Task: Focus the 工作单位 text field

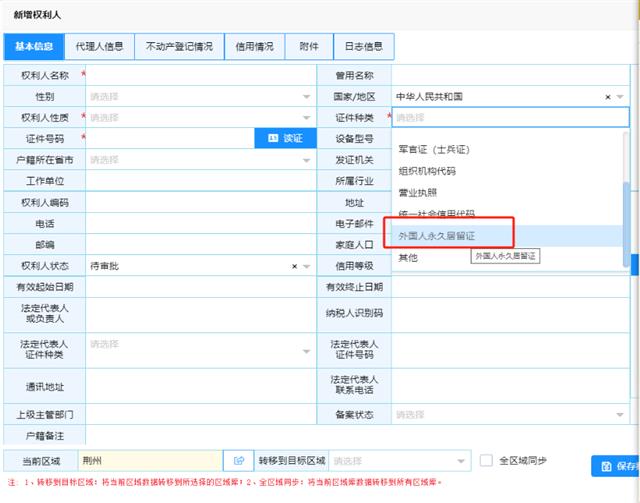Action: pos(200,181)
